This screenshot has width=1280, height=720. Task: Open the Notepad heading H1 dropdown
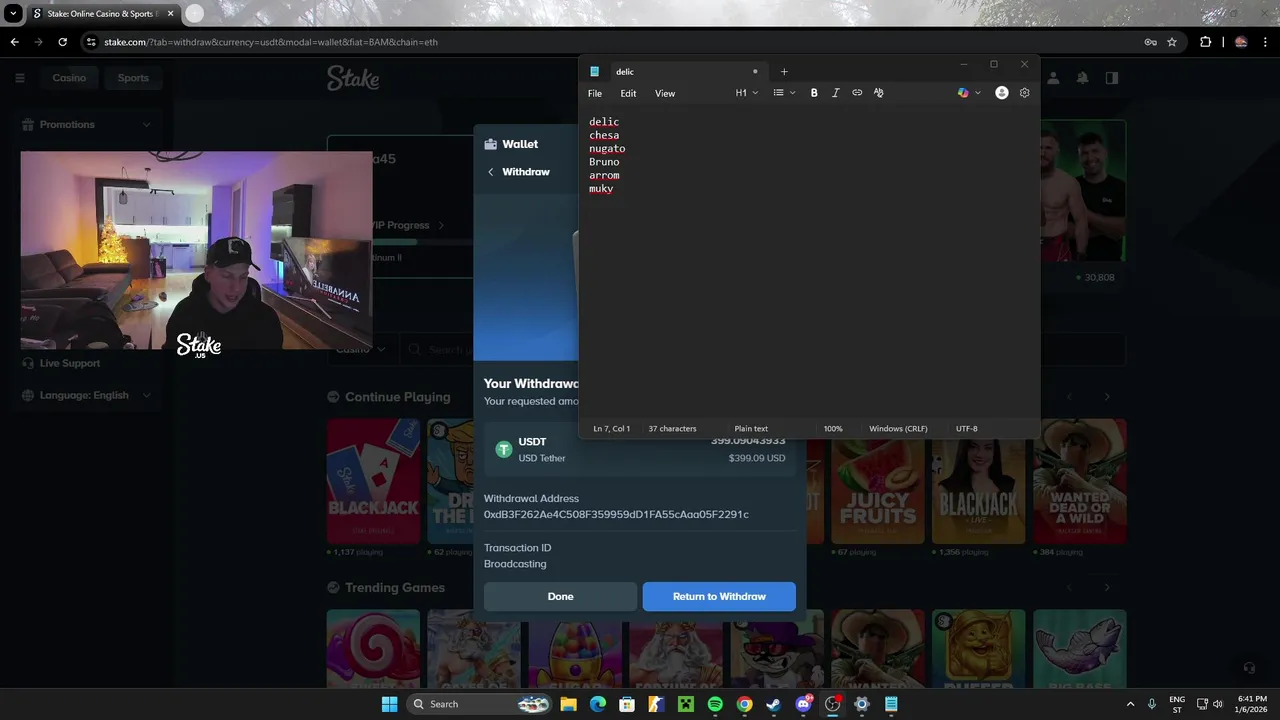[x=747, y=93]
